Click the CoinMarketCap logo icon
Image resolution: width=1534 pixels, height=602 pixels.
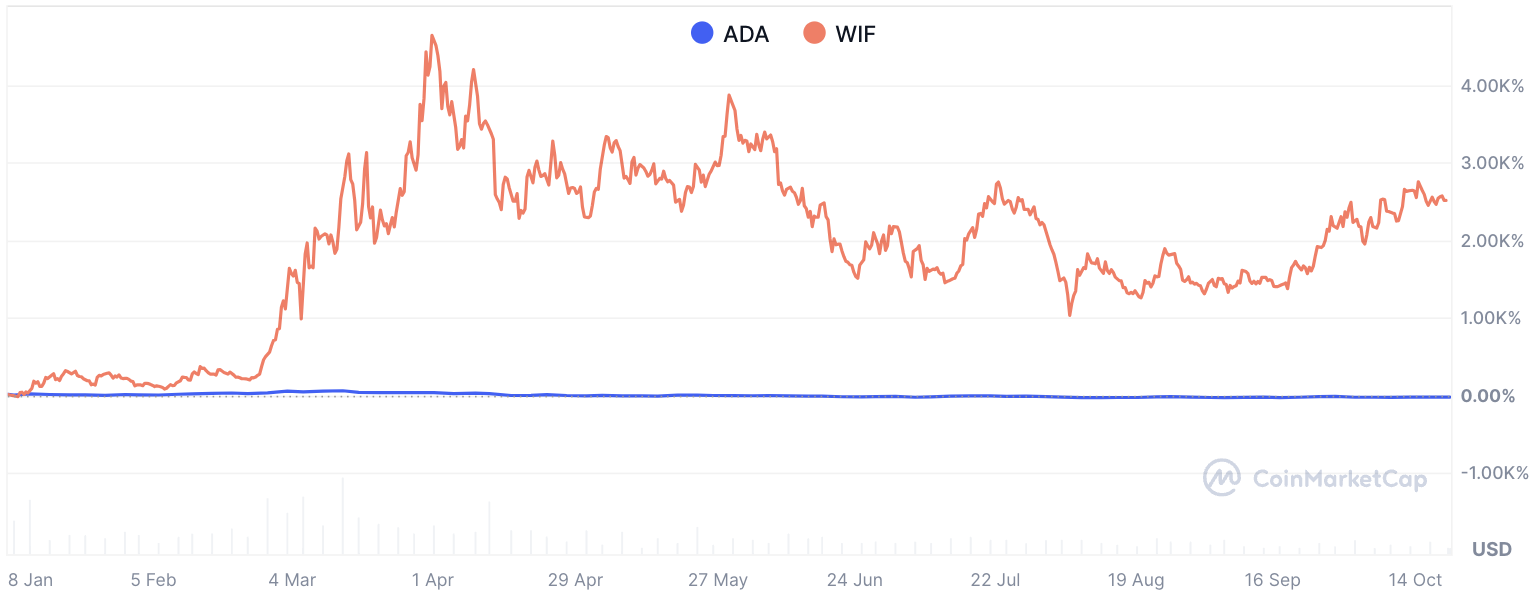(1222, 479)
